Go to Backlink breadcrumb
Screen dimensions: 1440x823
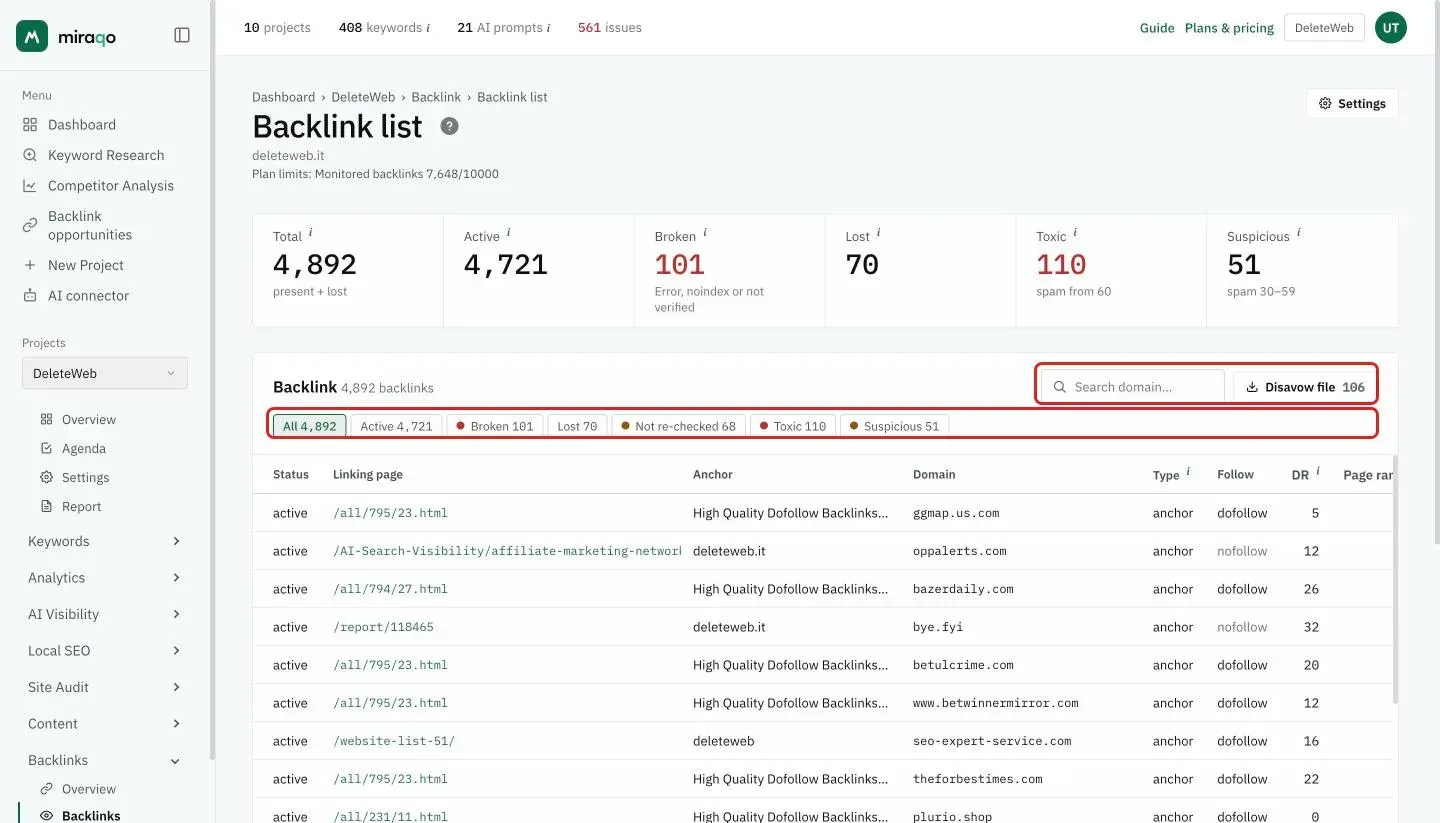(436, 97)
